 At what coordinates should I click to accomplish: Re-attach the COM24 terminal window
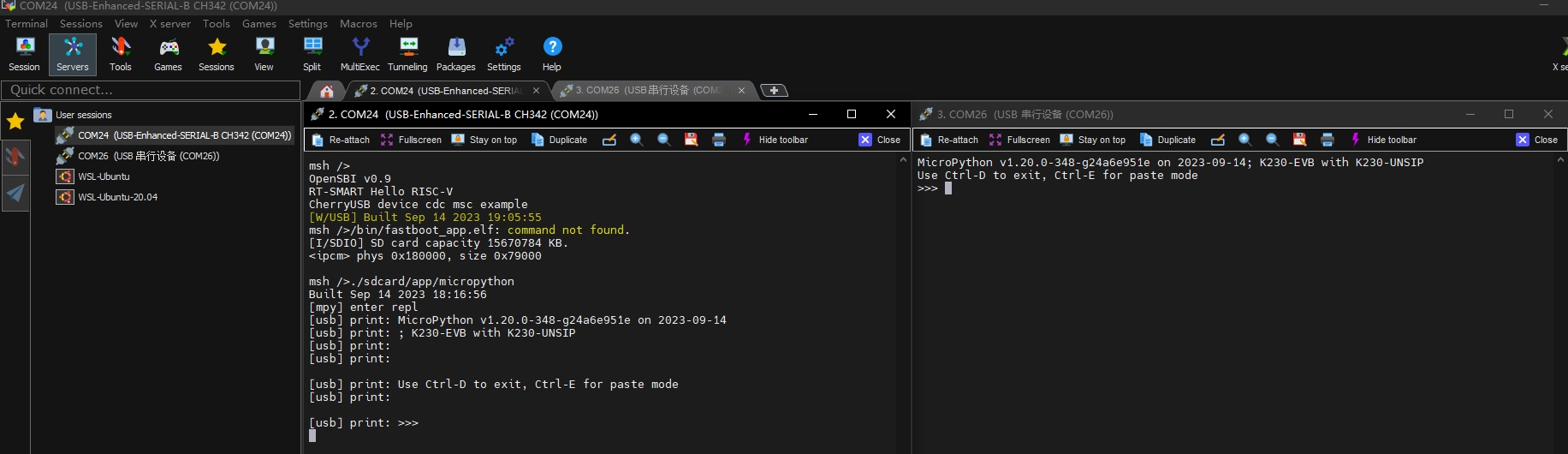(x=341, y=140)
